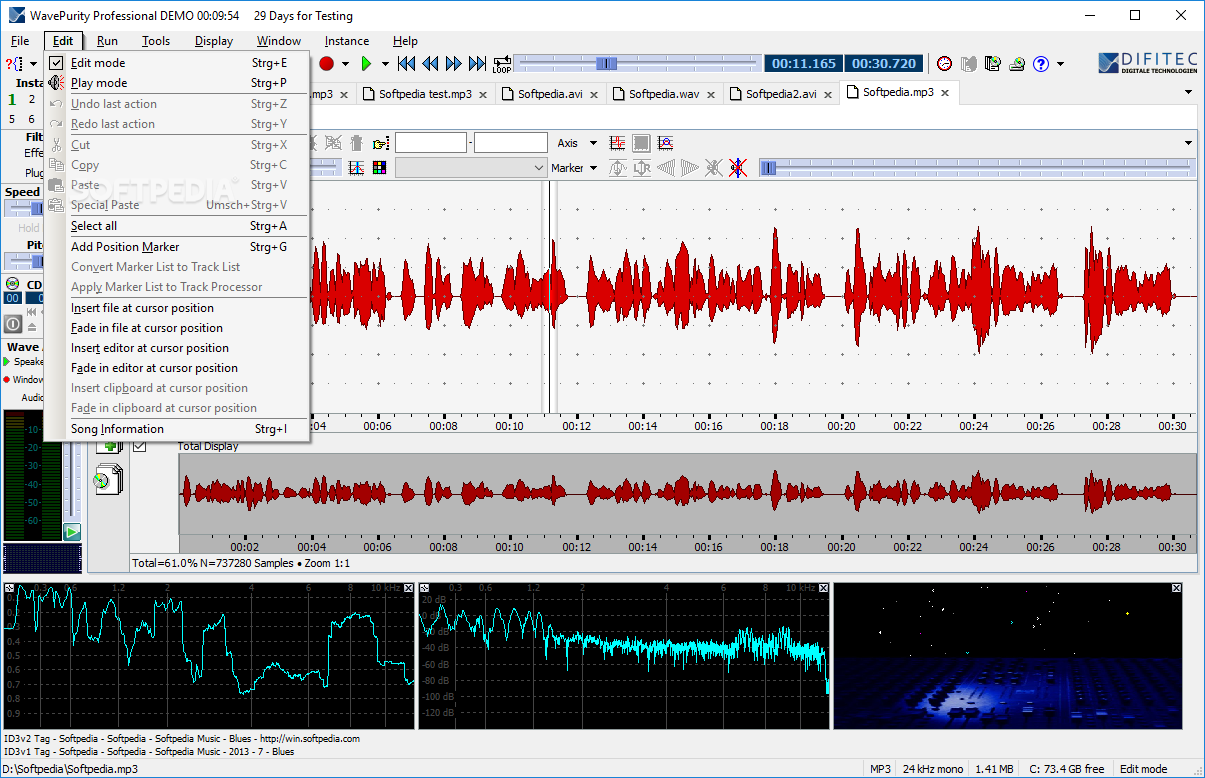Click 24 kHz mono in status bar
The width and height of the screenshot is (1205, 778).
(x=932, y=769)
